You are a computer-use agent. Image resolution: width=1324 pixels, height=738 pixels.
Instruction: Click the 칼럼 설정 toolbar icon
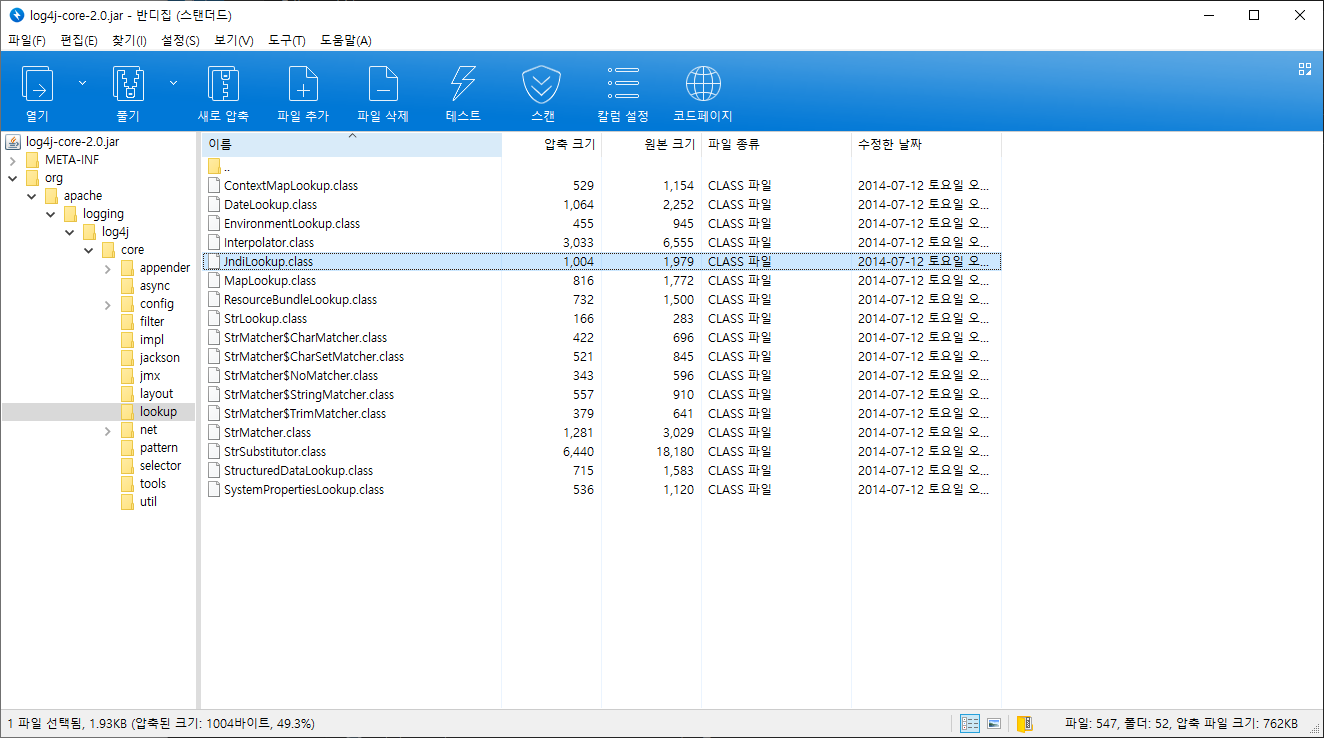pyautogui.click(x=623, y=84)
